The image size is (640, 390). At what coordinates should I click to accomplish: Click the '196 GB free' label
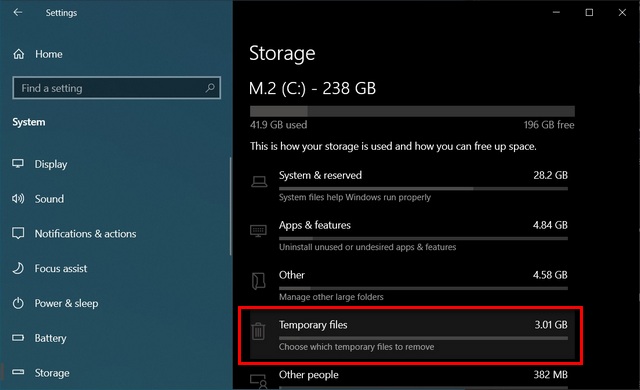(x=549, y=125)
